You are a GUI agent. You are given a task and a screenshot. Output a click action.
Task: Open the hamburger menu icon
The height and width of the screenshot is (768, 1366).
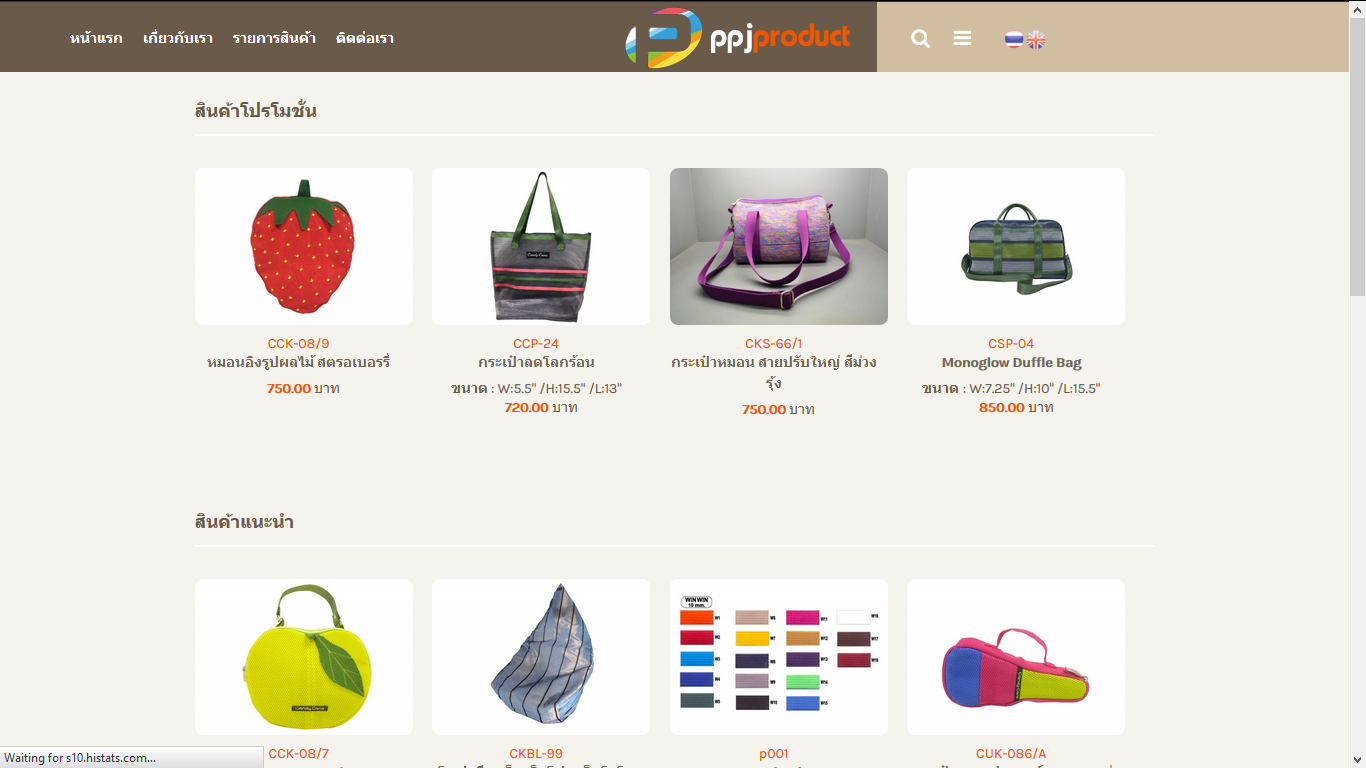point(962,38)
